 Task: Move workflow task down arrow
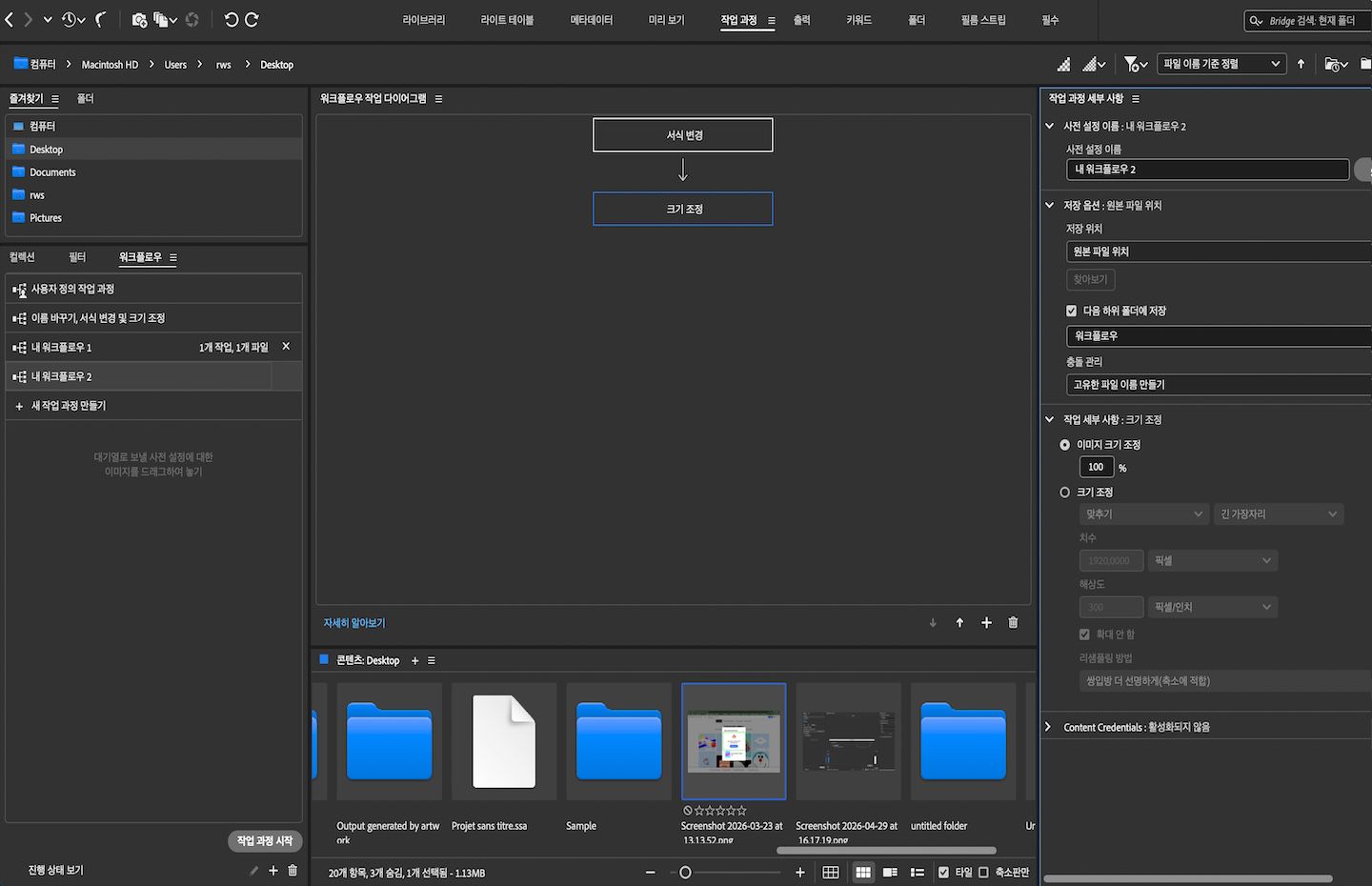(933, 622)
